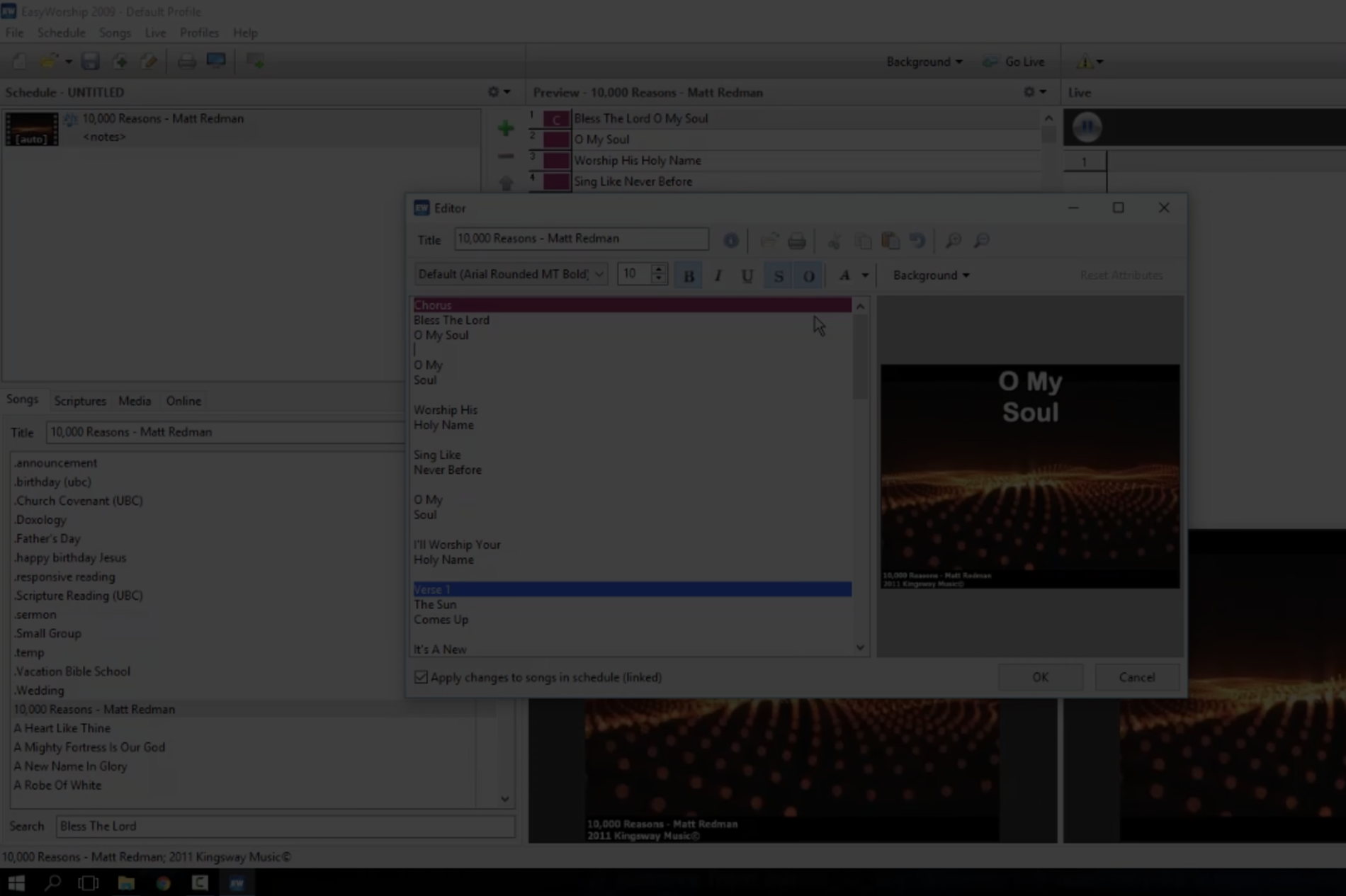Viewport: 1346px width, 896px height.
Task: Toggle Underline formatting in Editor
Action: 747,275
